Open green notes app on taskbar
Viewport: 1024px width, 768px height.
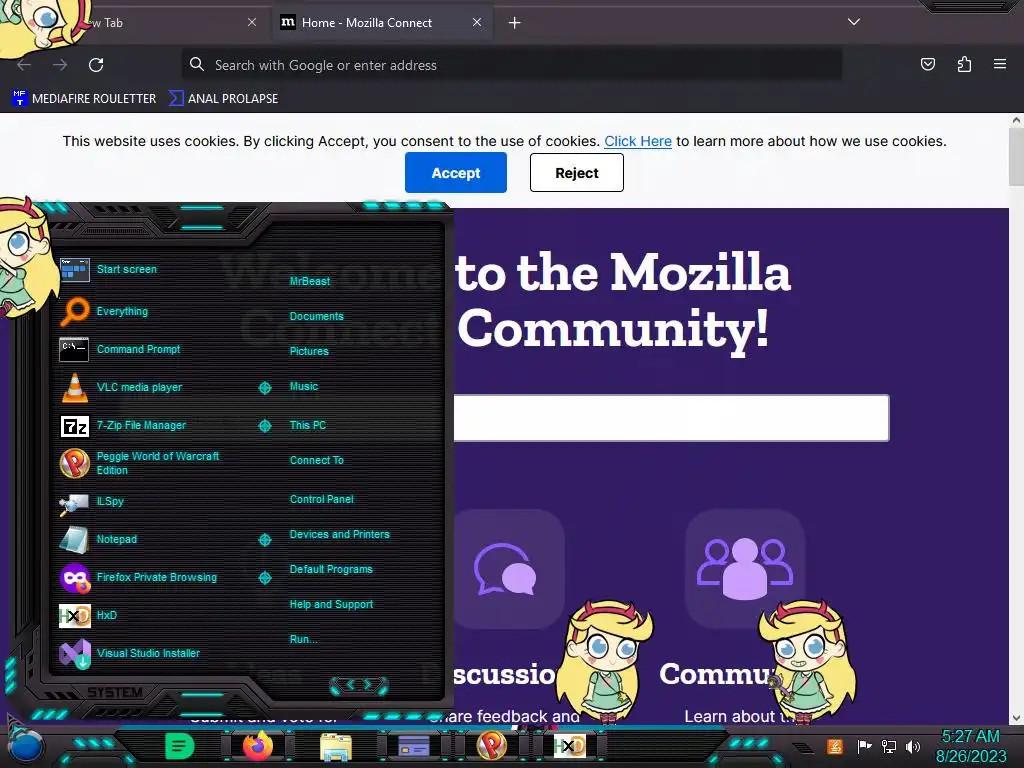point(180,746)
